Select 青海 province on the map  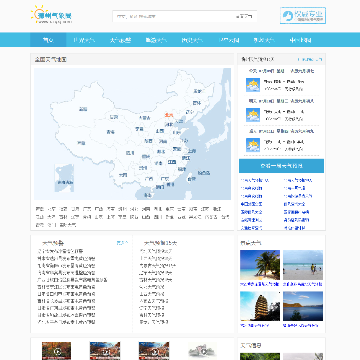(x=111, y=132)
